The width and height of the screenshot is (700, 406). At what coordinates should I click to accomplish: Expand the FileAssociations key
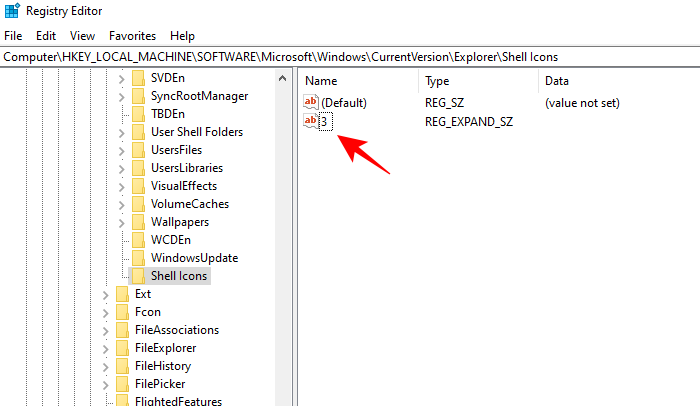tap(106, 330)
